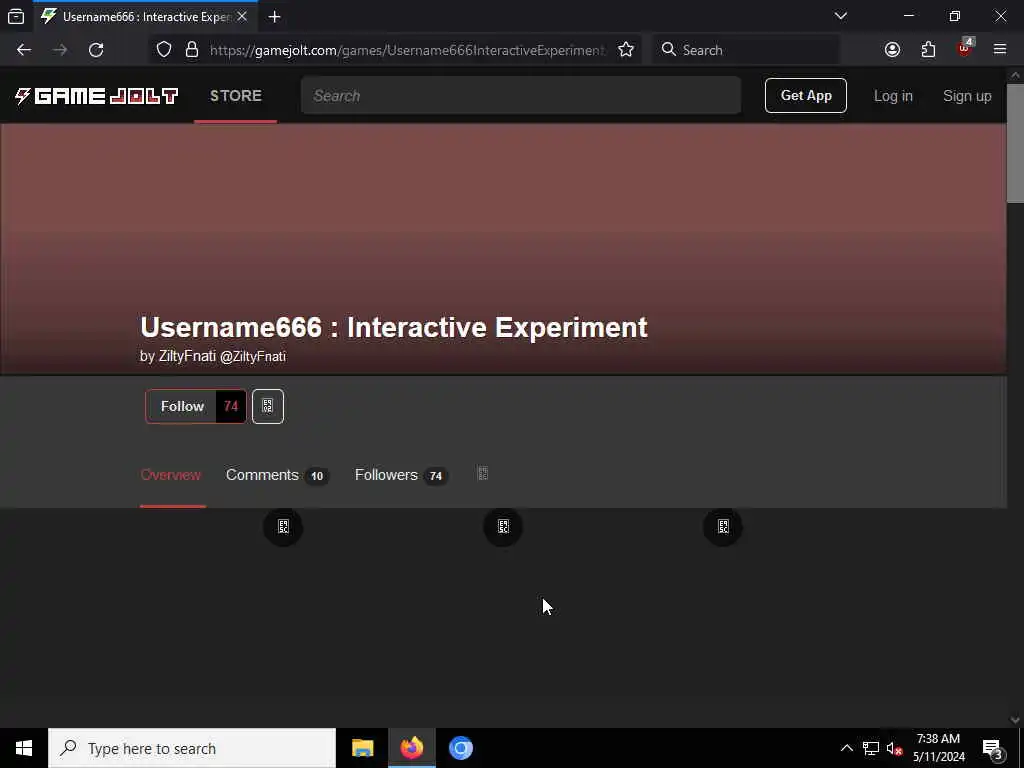Click the first round icon below Overview
The image size is (1024, 768).
tap(283, 526)
